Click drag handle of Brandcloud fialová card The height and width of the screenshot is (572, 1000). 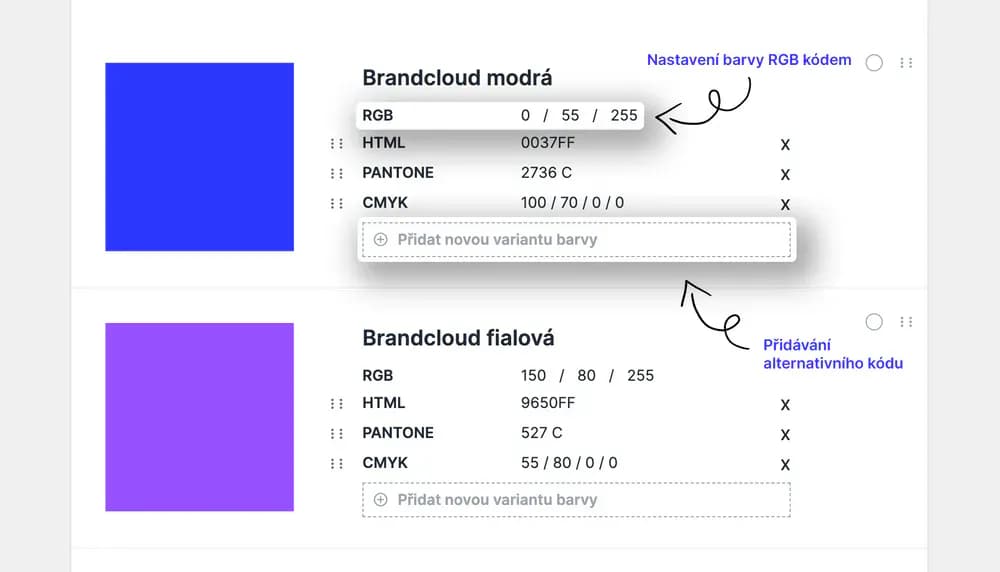906,322
